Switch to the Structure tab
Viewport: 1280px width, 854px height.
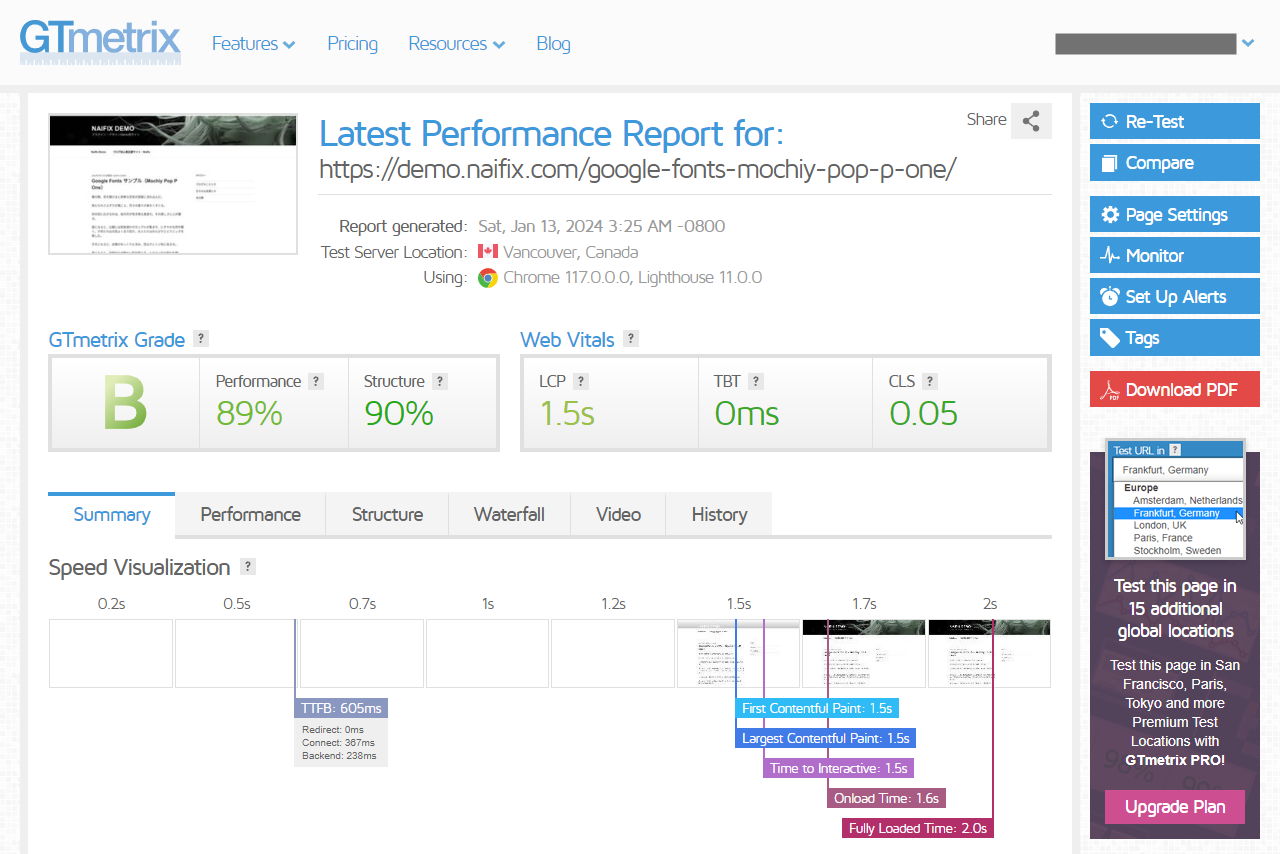coord(387,514)
